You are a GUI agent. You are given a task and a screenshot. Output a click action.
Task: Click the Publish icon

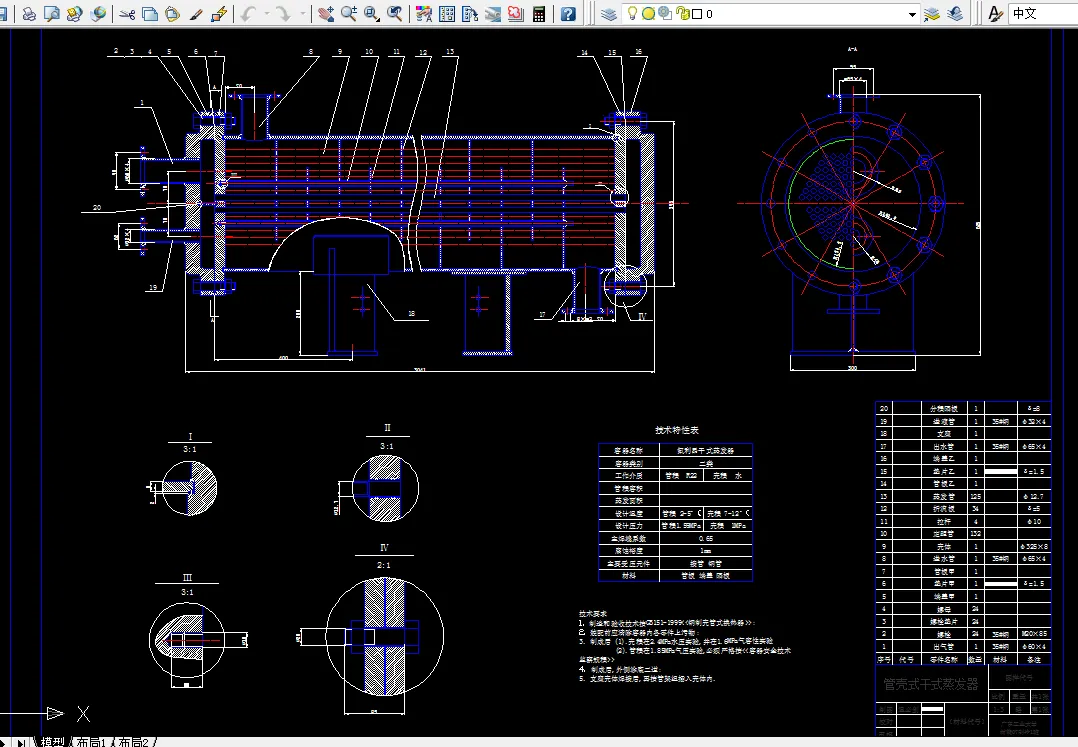point(74,13)
